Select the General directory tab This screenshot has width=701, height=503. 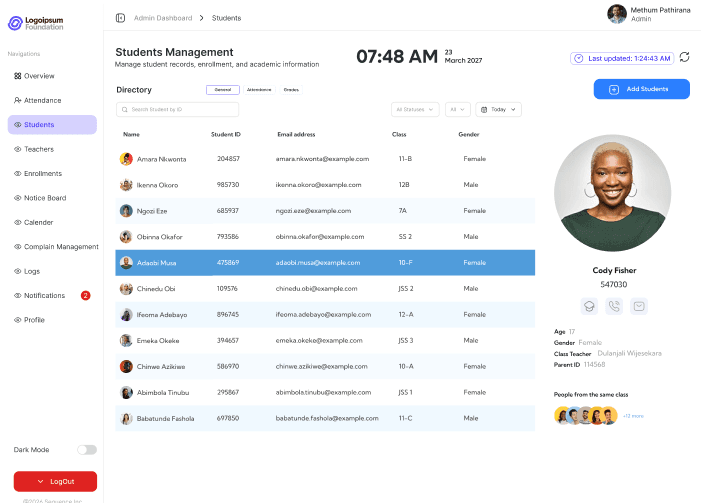tap(223, 90)
